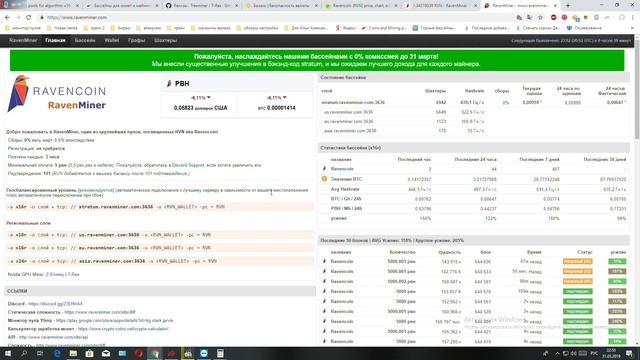Select stratum.ravenminer.com:3636 server row
640x360 pixels.
click(474, 102)
